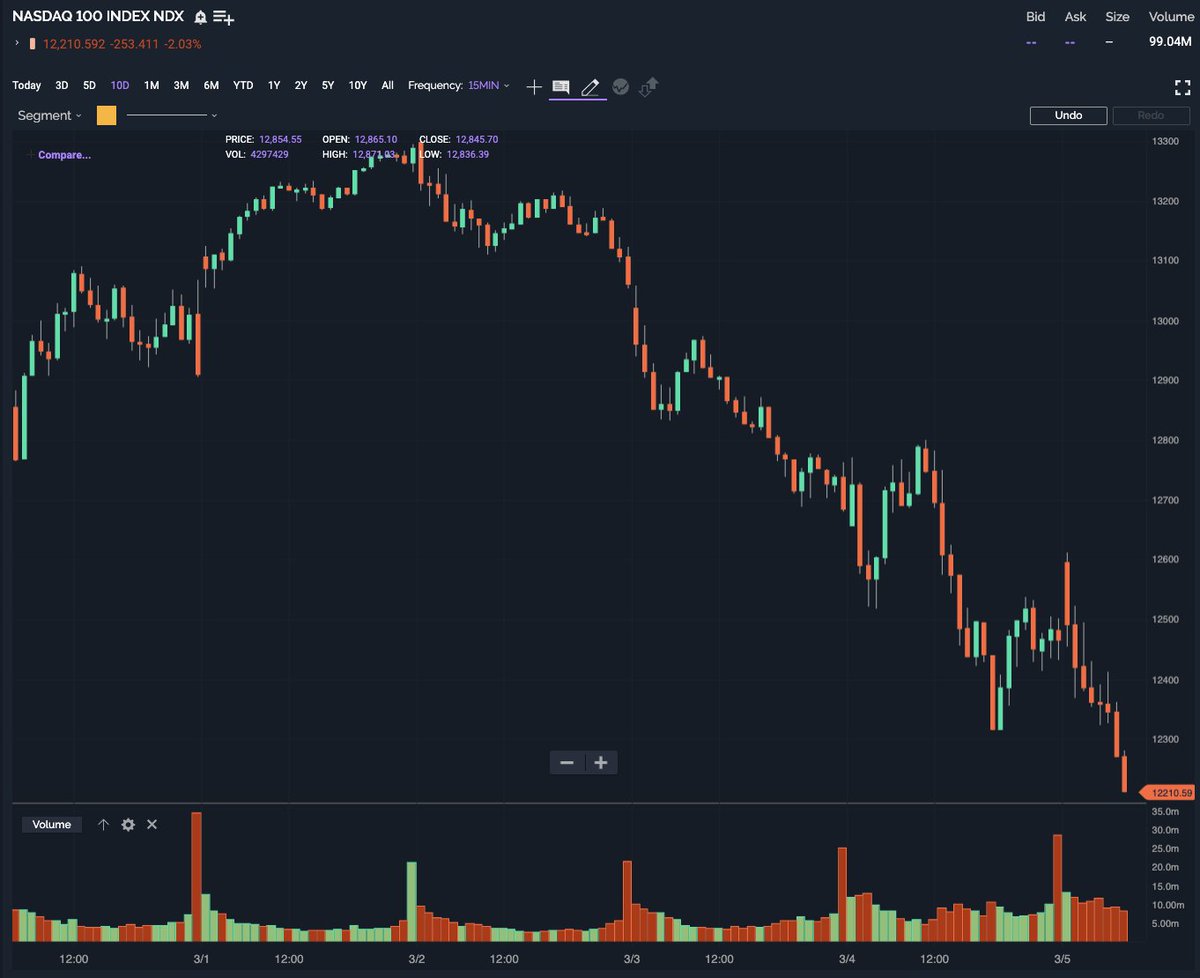Viewport: 1200px width, 978px height.
Task: Select the Today time range
Action: (x=27, y=86)
